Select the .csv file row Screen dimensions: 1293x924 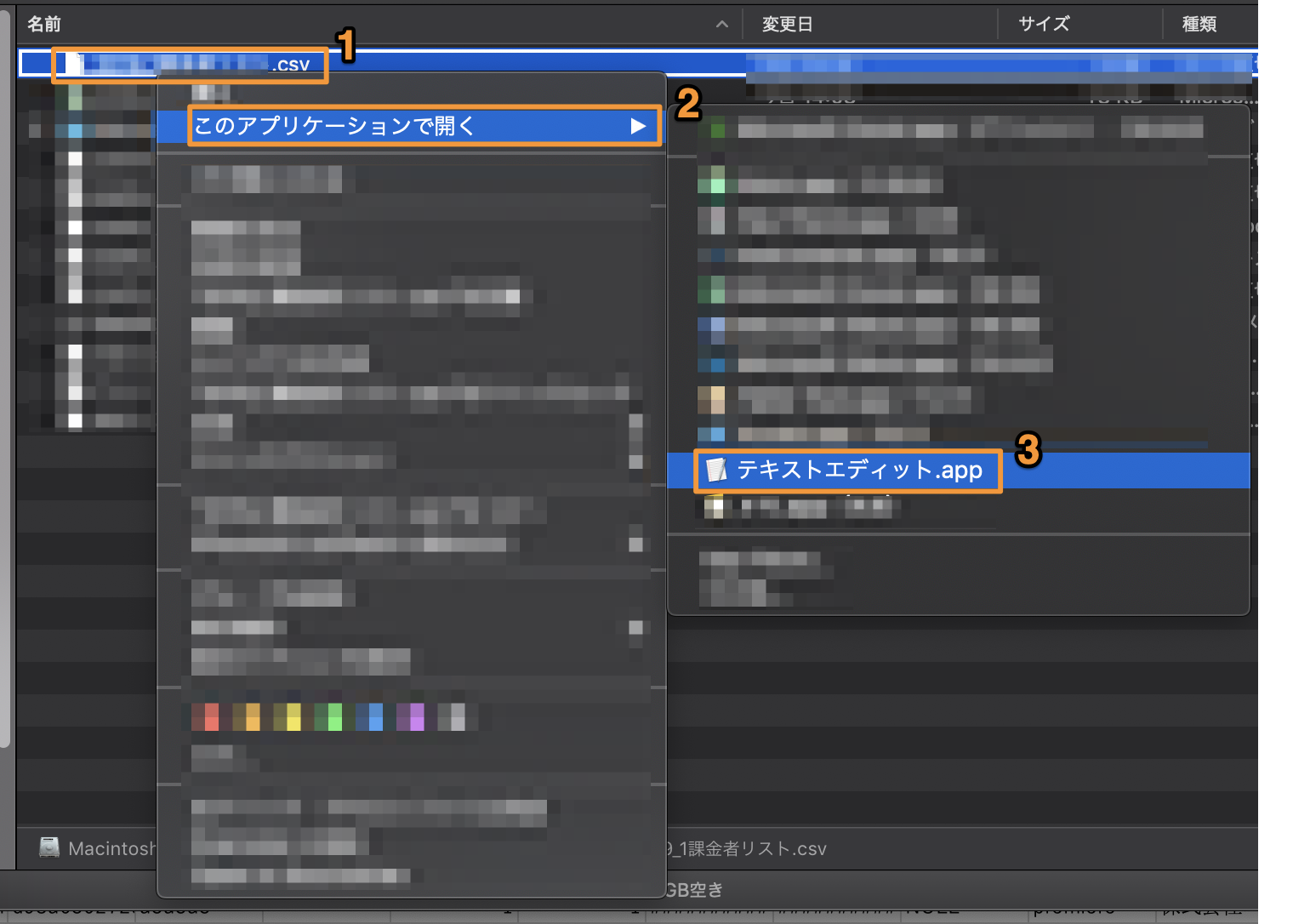(638, 64)
